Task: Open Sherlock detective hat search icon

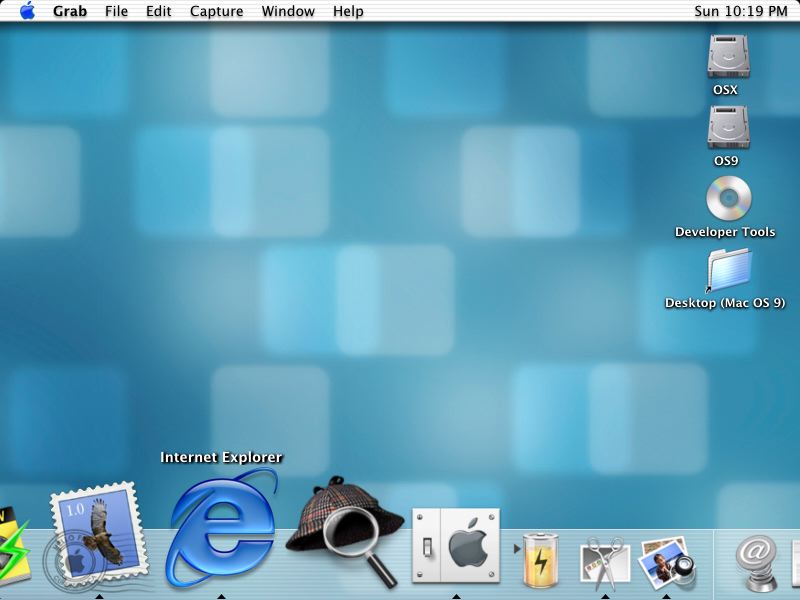Action: [x=345, y=530]
